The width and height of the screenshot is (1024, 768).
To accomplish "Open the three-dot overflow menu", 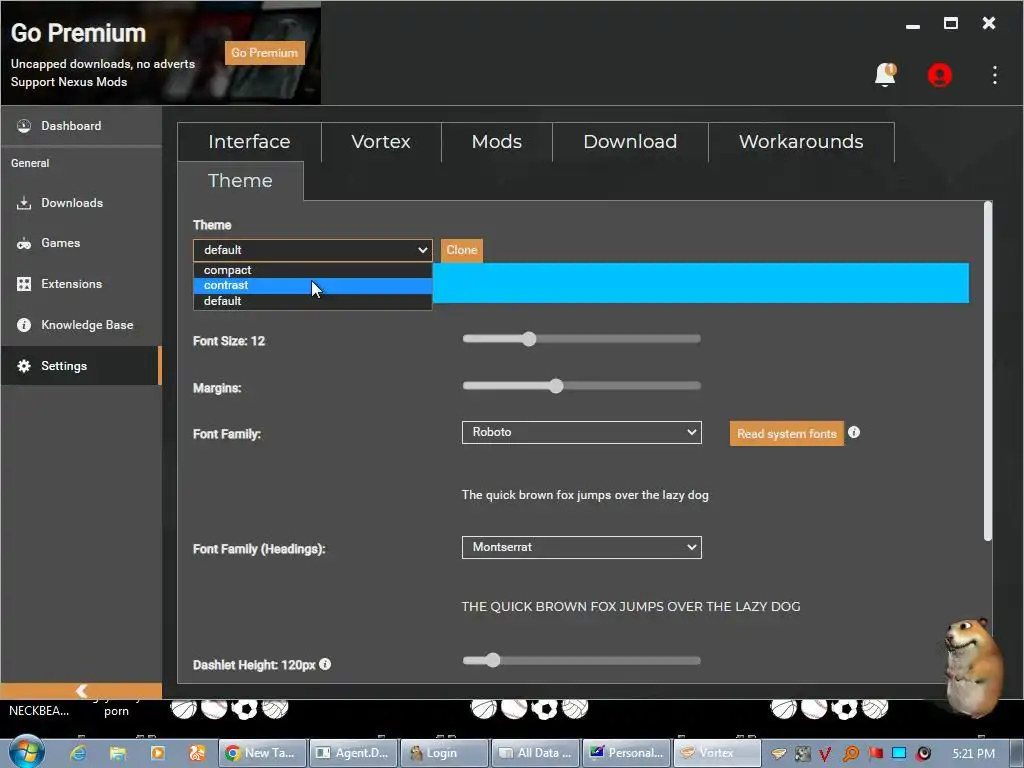I will point(994,75).
